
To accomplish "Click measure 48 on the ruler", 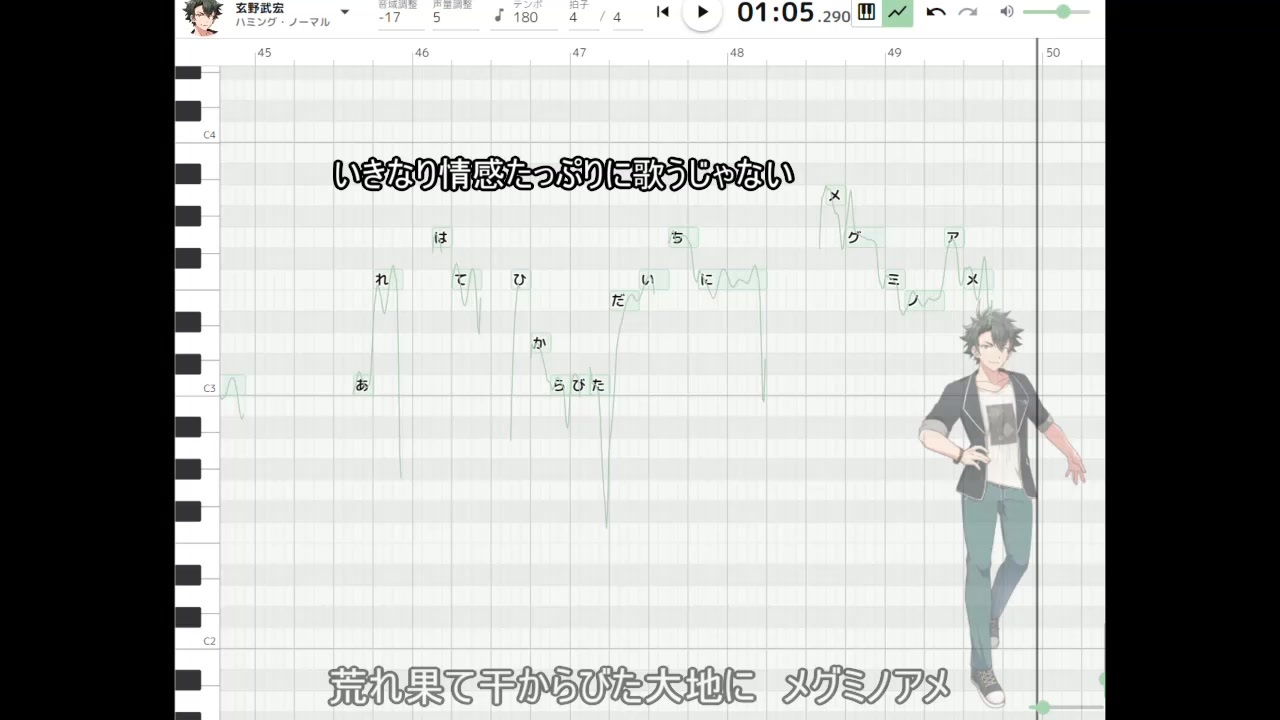I will pos(737,52).
